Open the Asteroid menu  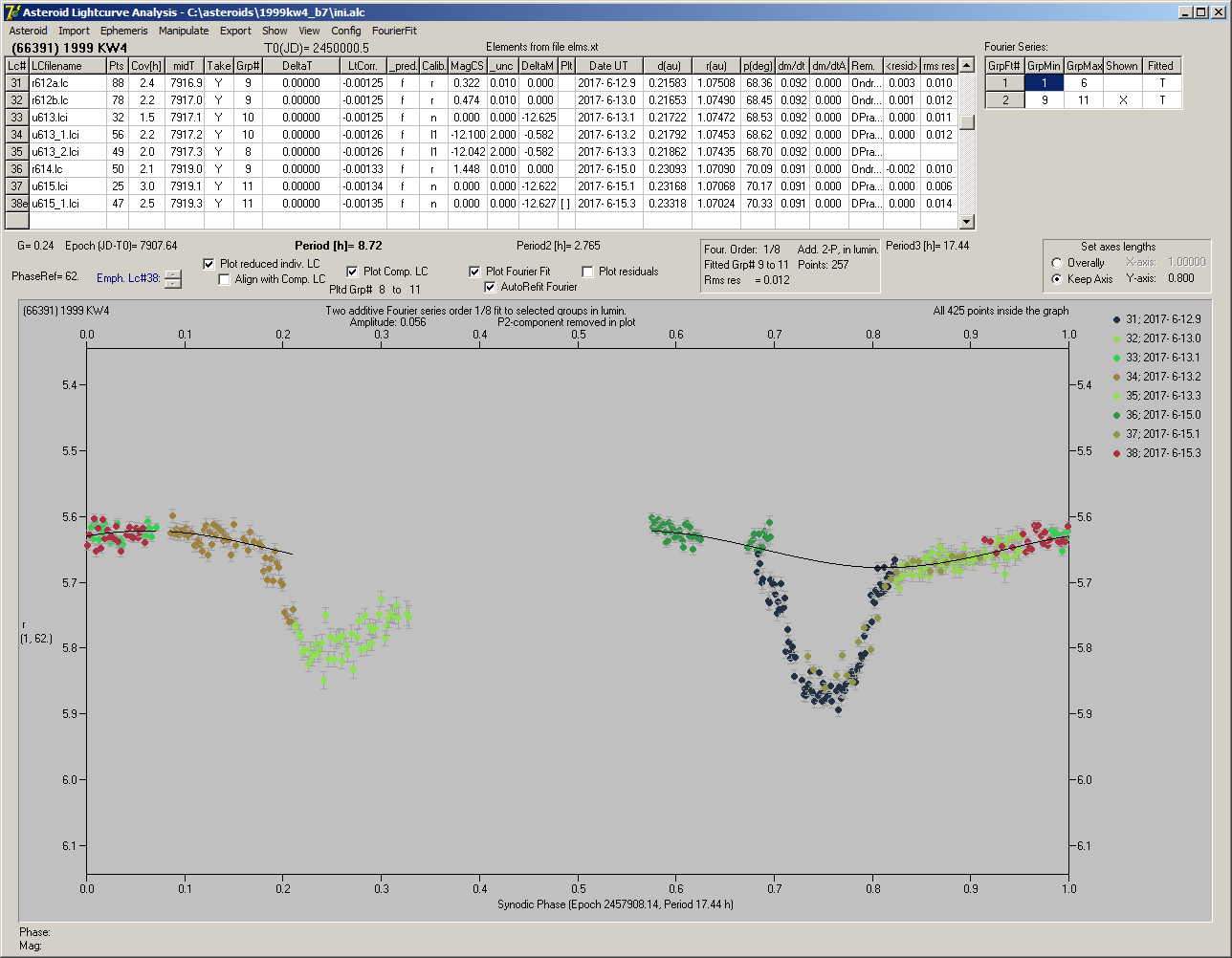(x=28, y=31)
